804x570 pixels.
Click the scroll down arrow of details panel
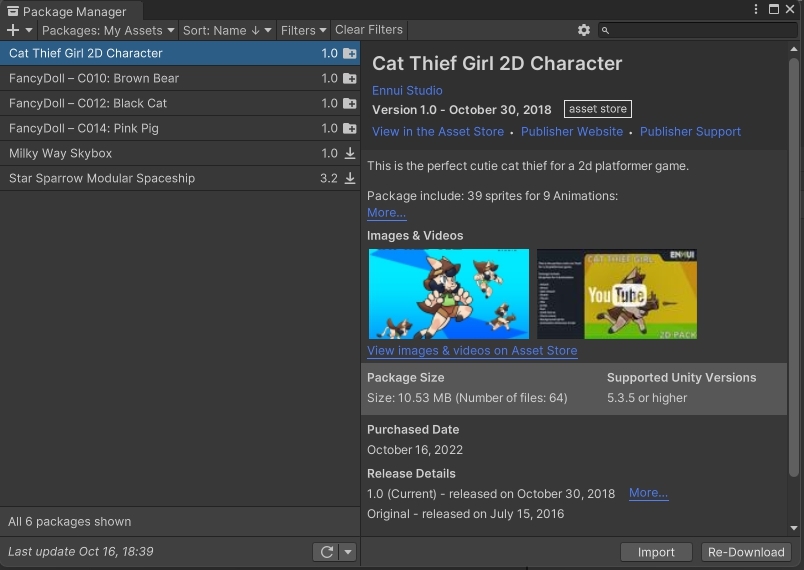(794, 528)
